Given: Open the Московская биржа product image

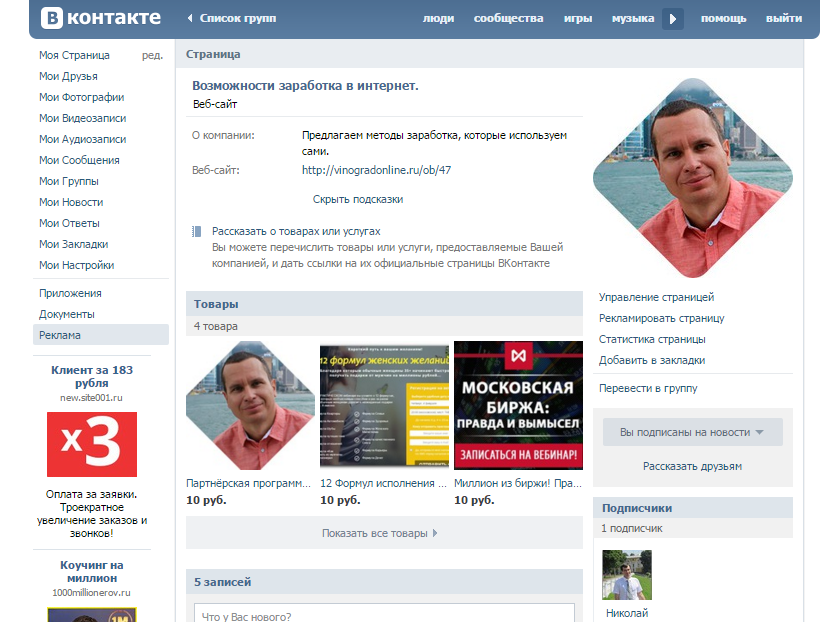Looking at the screenshot, I should [518, 405].
